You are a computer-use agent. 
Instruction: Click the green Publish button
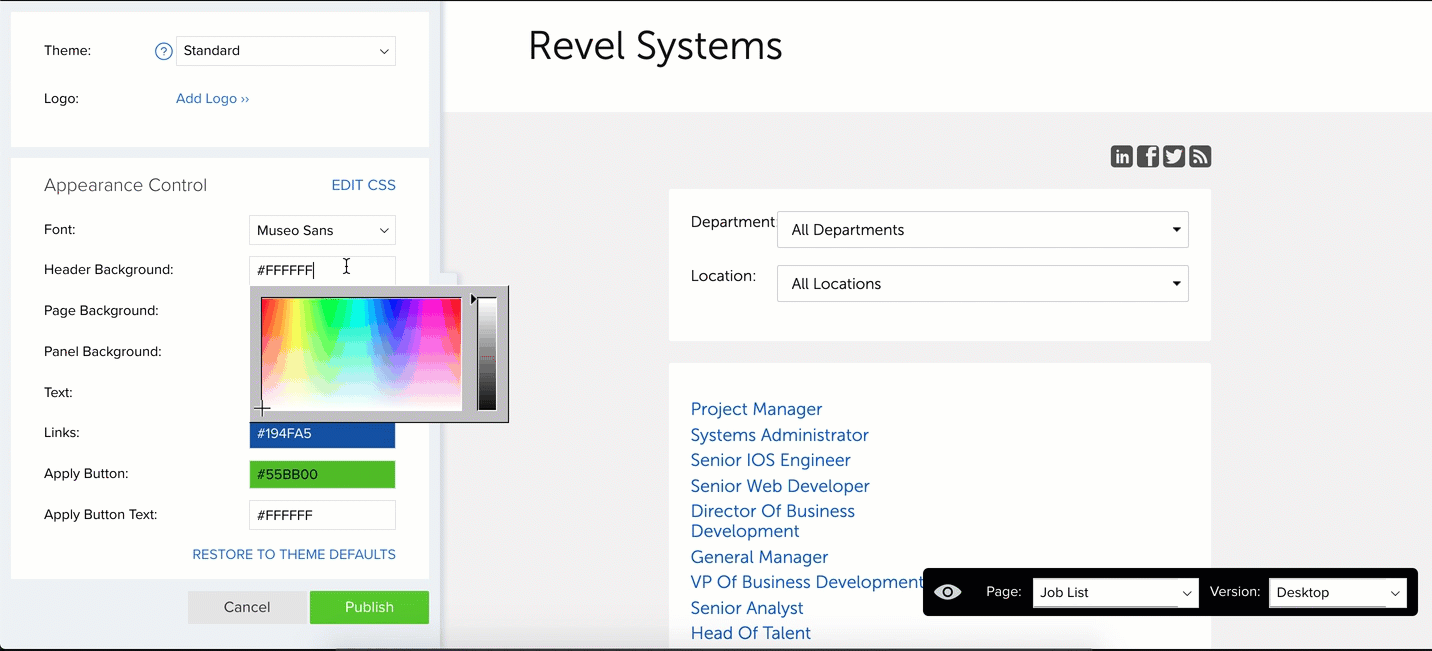pos(369,607)
